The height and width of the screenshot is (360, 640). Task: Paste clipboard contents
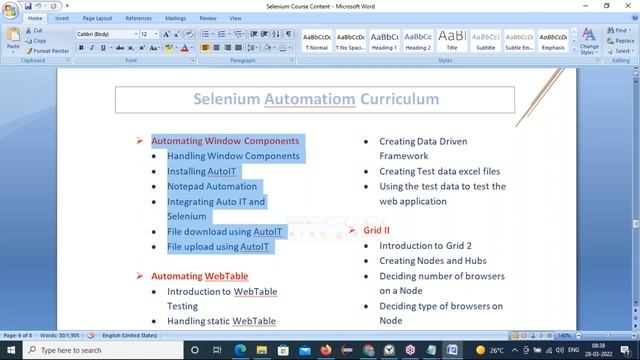click(x=13, y=40)
